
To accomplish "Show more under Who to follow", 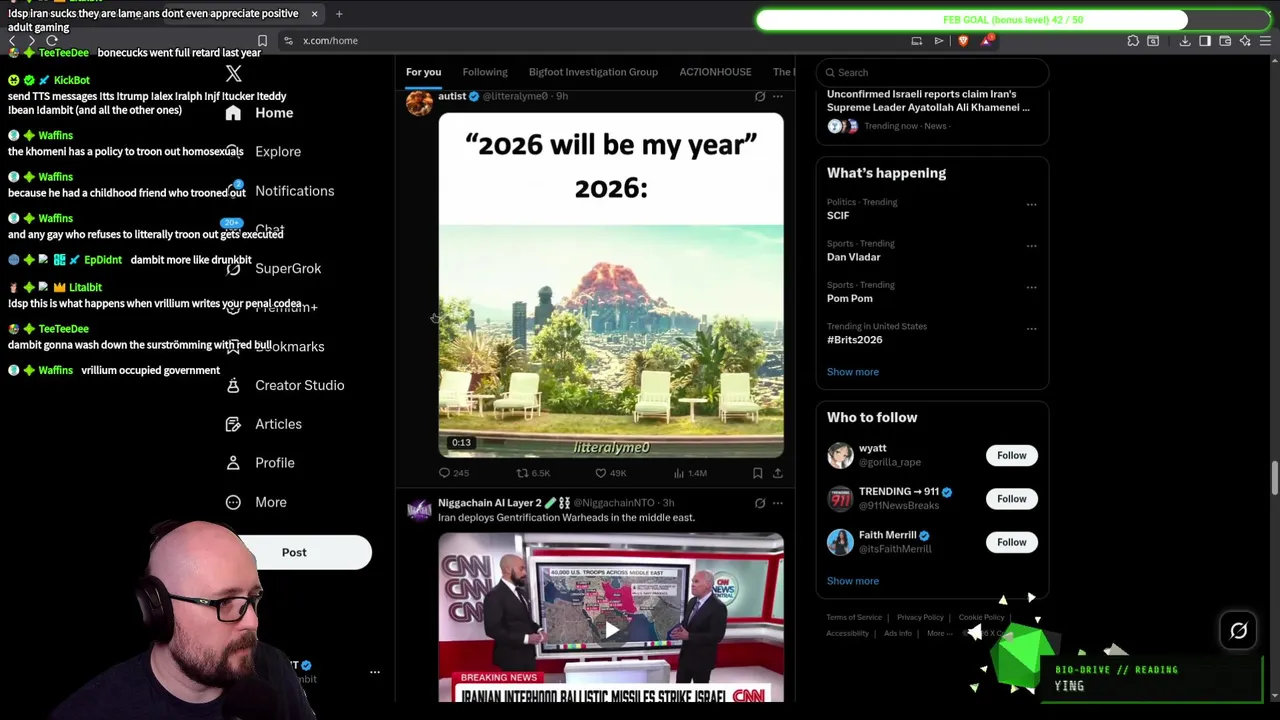I will point(852,581).
